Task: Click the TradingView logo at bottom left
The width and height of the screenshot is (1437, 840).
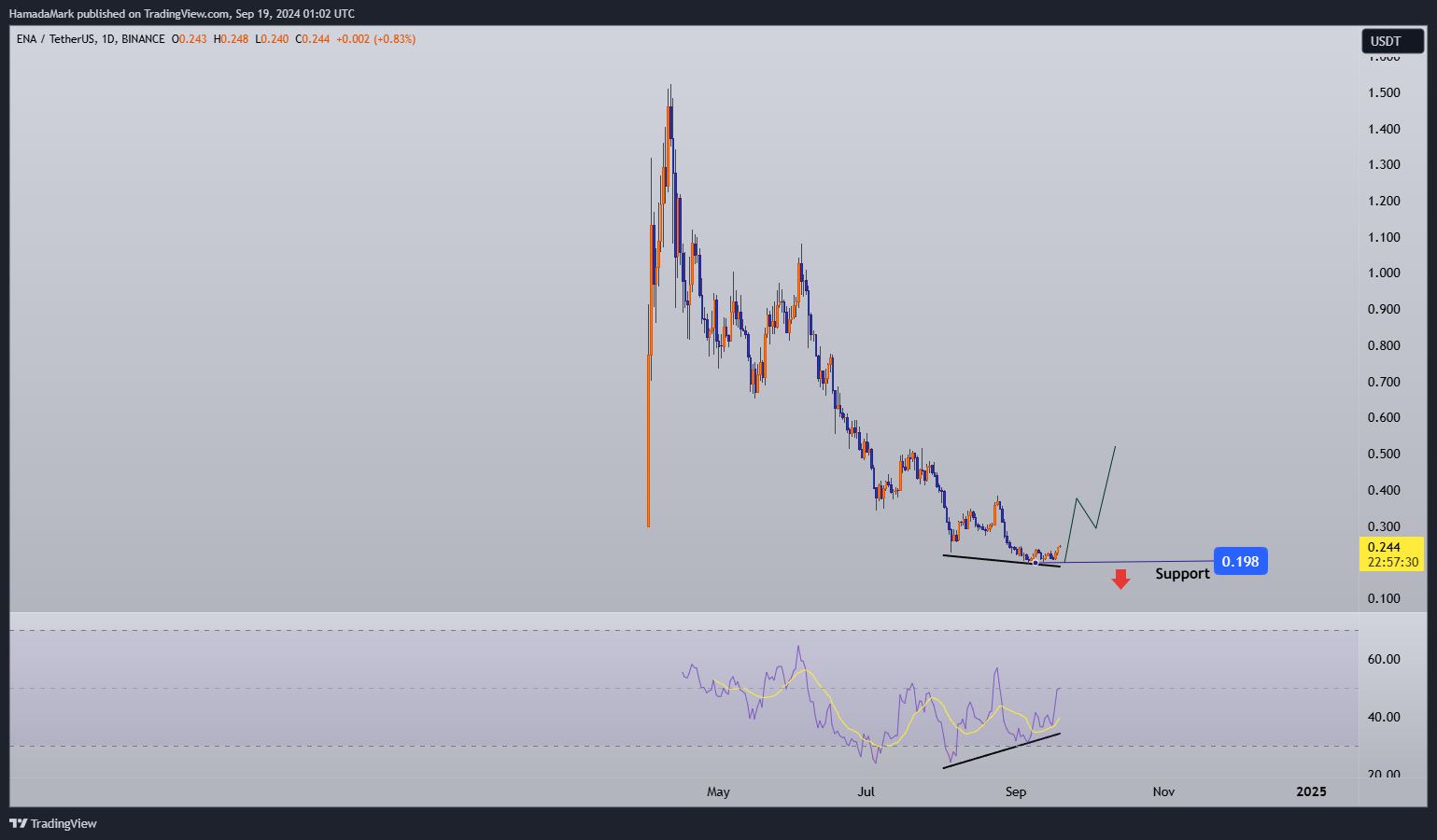Action: tap(53, 823)
